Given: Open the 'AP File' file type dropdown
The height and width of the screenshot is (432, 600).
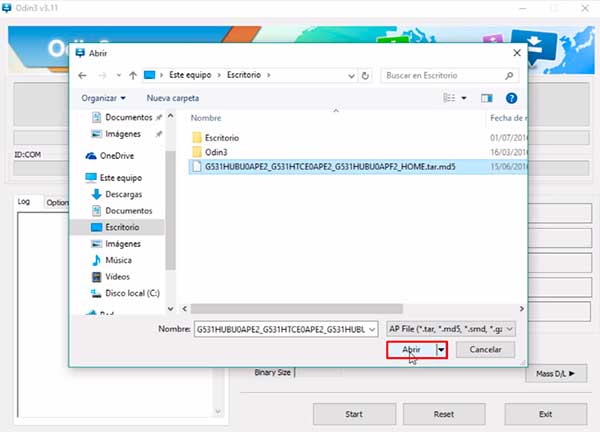Looking at the screenshot, I should point(451,329).
